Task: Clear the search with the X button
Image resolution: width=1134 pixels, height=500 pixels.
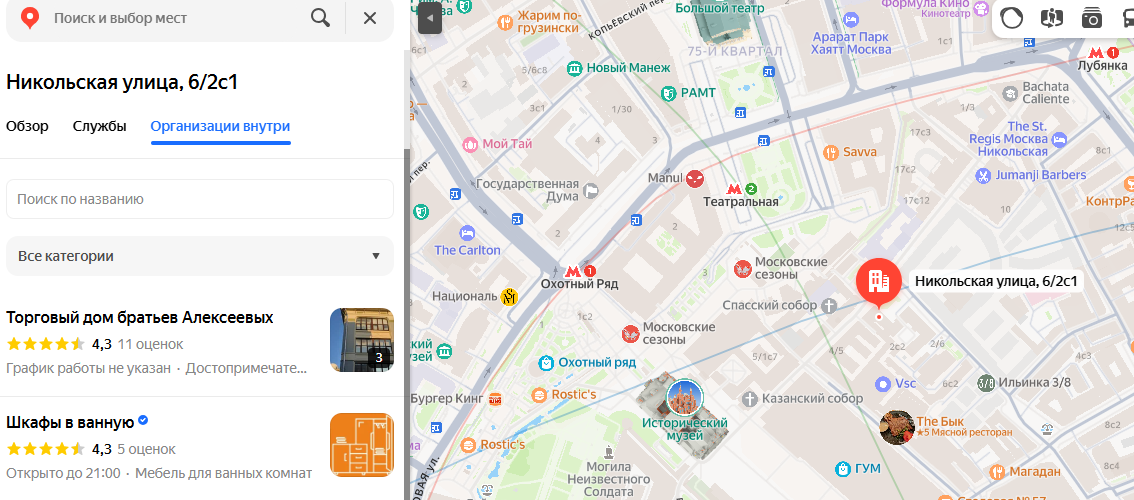Action: pos(370,18)
